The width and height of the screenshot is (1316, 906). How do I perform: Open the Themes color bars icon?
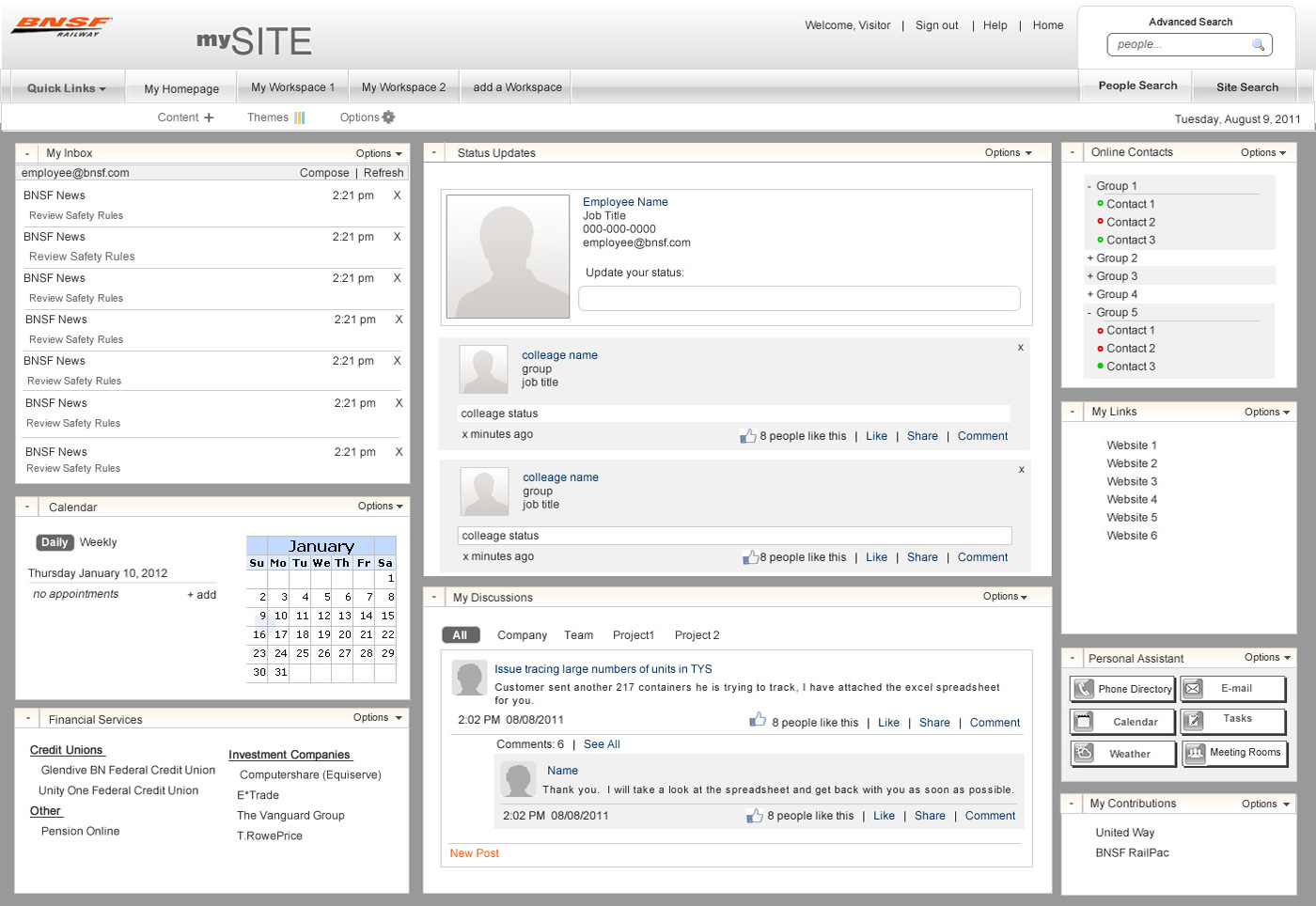click(x=299, y=117)
